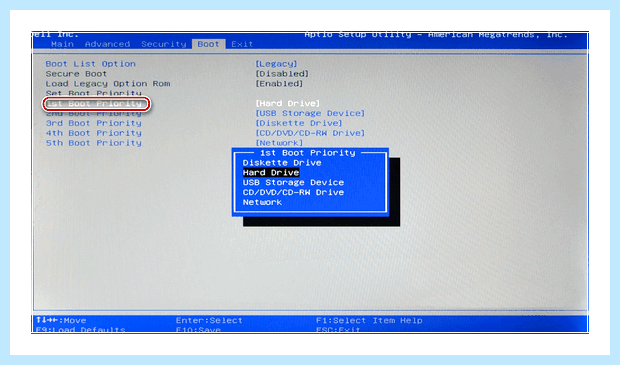Select the 3rd Boot Priority row

click(x=93, y=123)
